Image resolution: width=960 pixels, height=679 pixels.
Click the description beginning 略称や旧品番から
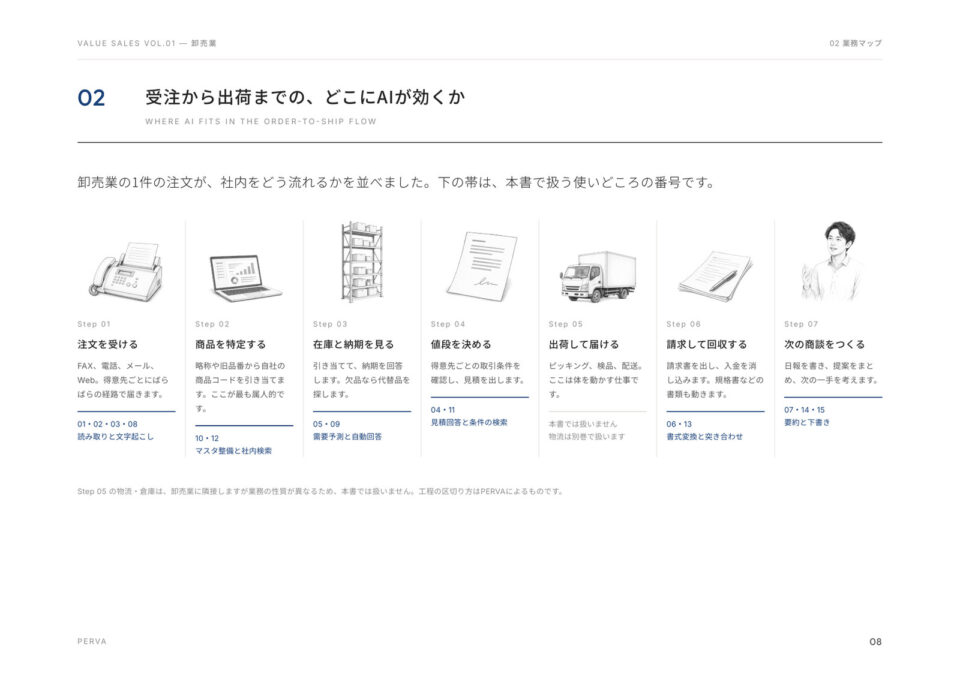240,387
